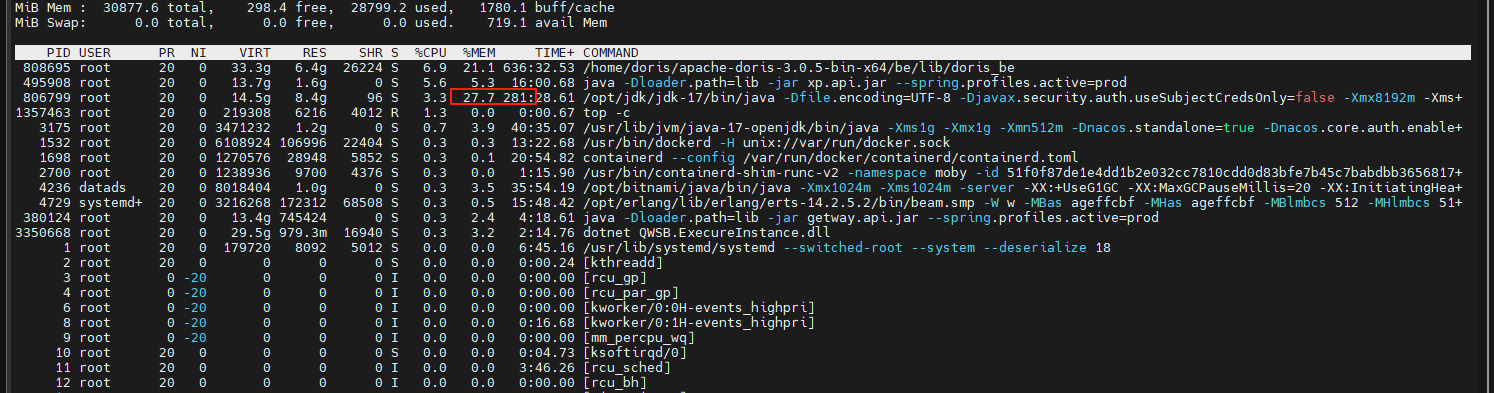Click the dotnet QWSB.ExecureInstance.dll command
Screen dimensions: 1494x393
coord(708,232)
